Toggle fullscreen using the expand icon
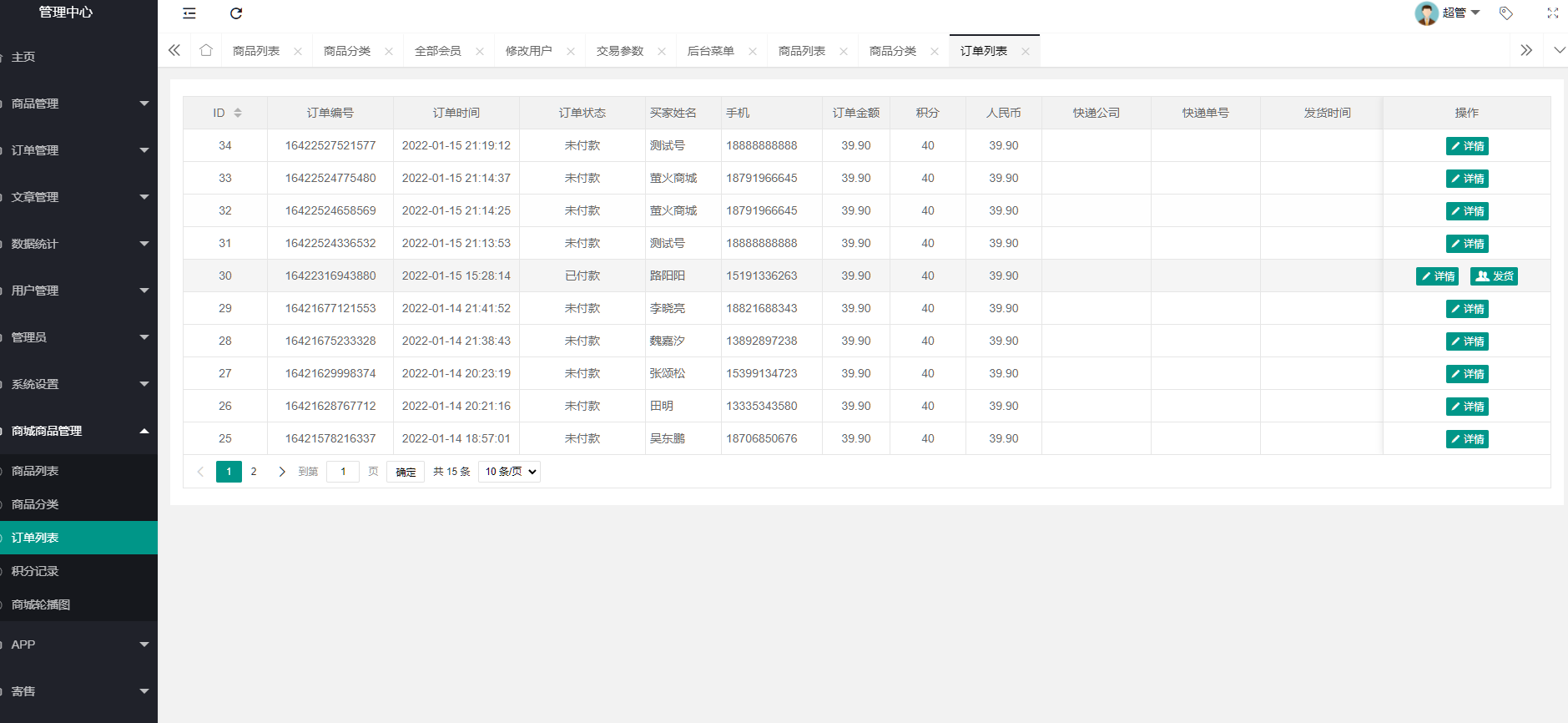 (1552, 13)
